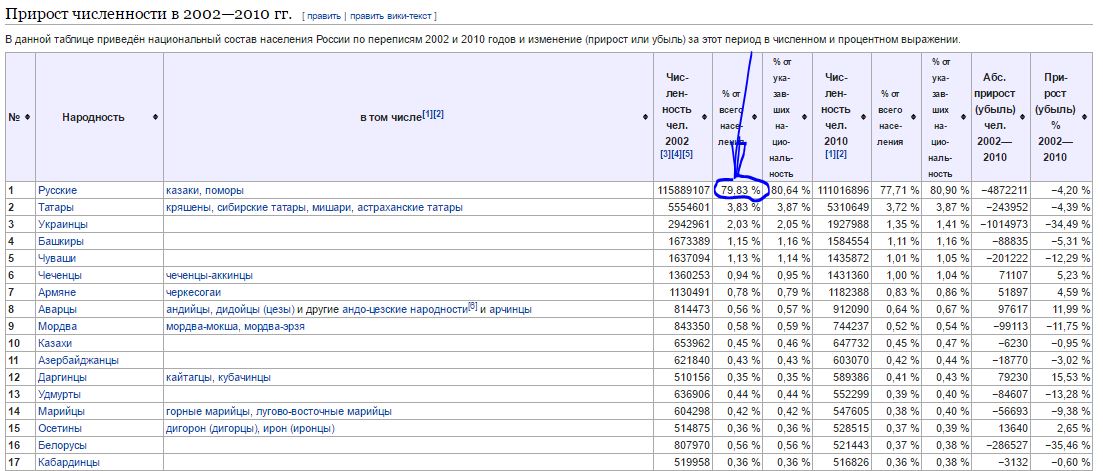This screenshot has width=1103, height=471.
Task: Follow the 'кайтагцы' link
Action: point(188,377)
